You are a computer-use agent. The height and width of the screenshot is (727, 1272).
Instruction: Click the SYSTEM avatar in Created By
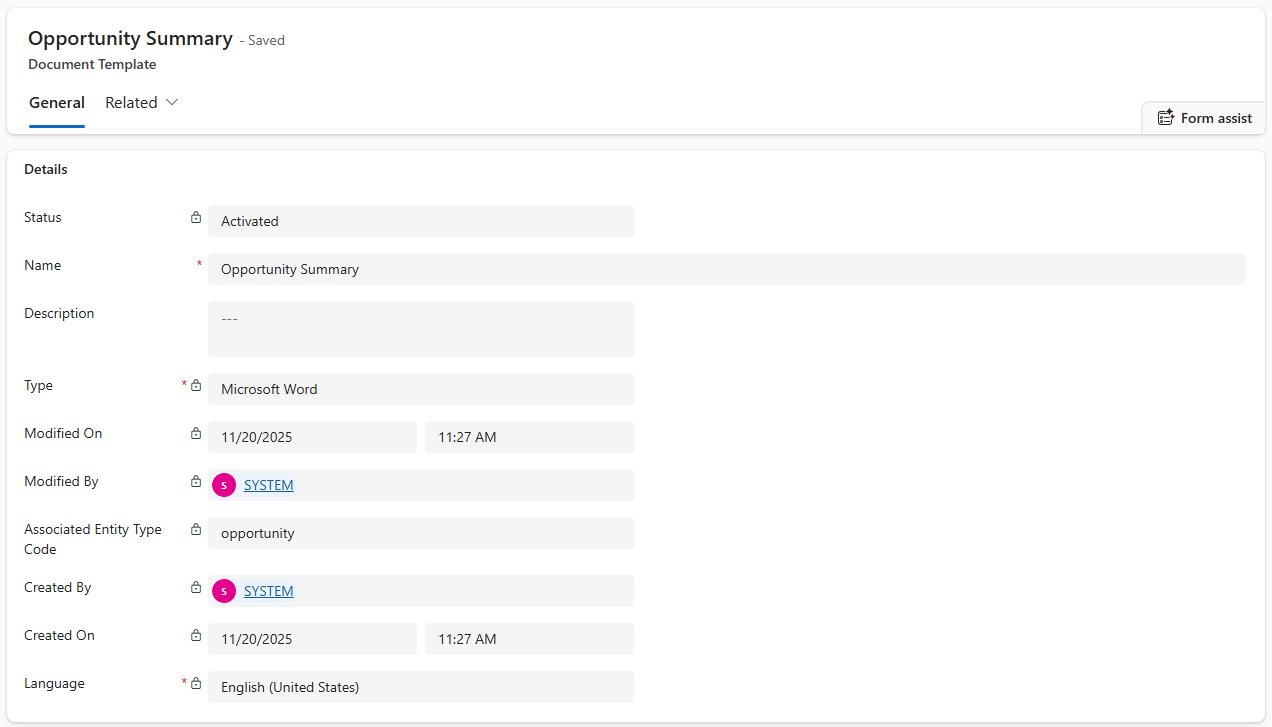[x=224, y=591]
